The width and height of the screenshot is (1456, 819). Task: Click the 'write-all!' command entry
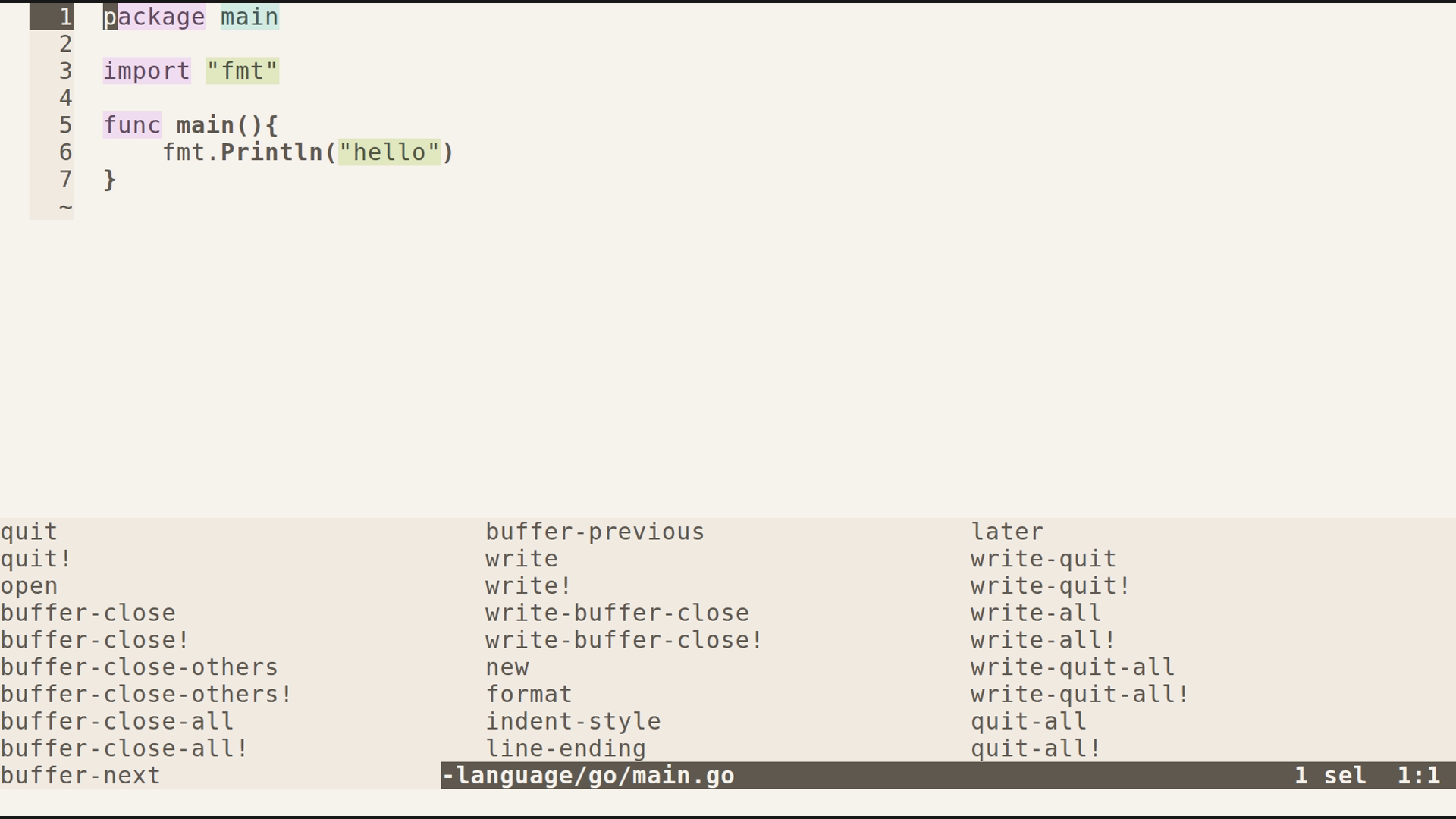click(1043, 641)
